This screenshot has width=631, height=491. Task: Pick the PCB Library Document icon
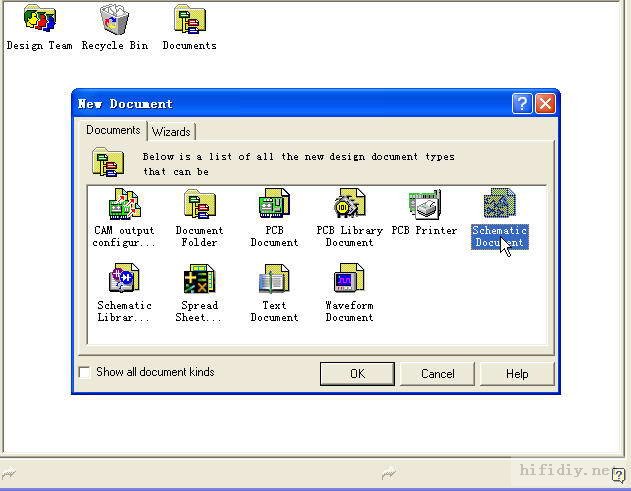349,205
